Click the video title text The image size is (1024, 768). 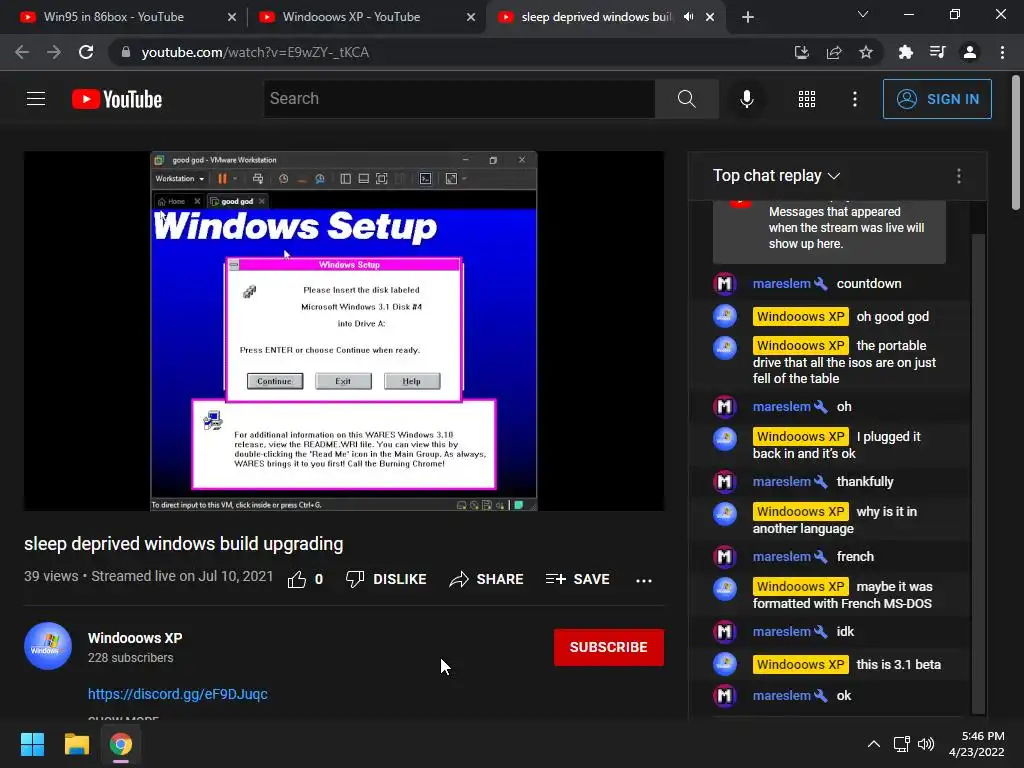[184, 544]
